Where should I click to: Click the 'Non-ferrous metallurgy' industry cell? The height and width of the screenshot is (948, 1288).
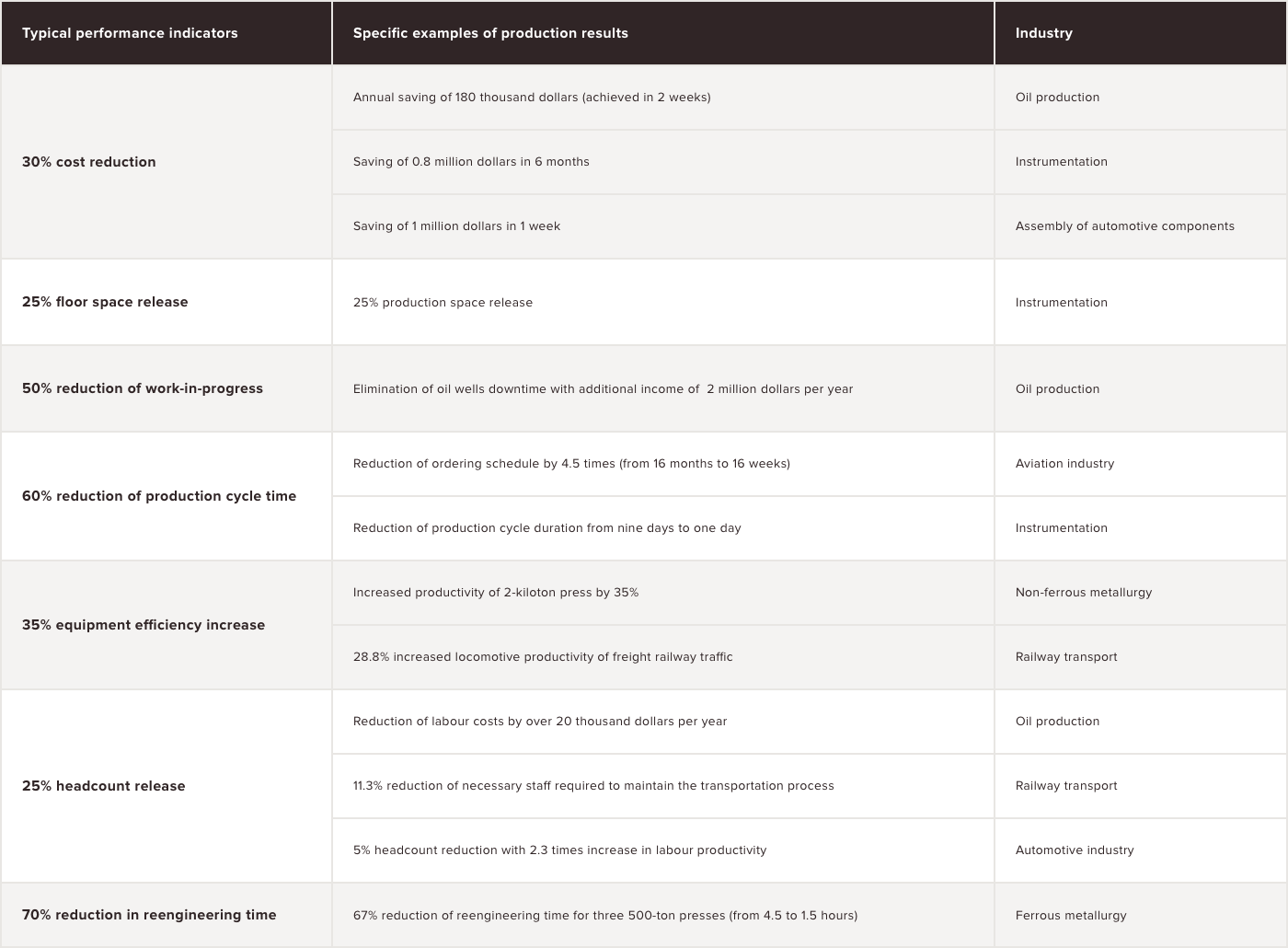click(1083, 593)
